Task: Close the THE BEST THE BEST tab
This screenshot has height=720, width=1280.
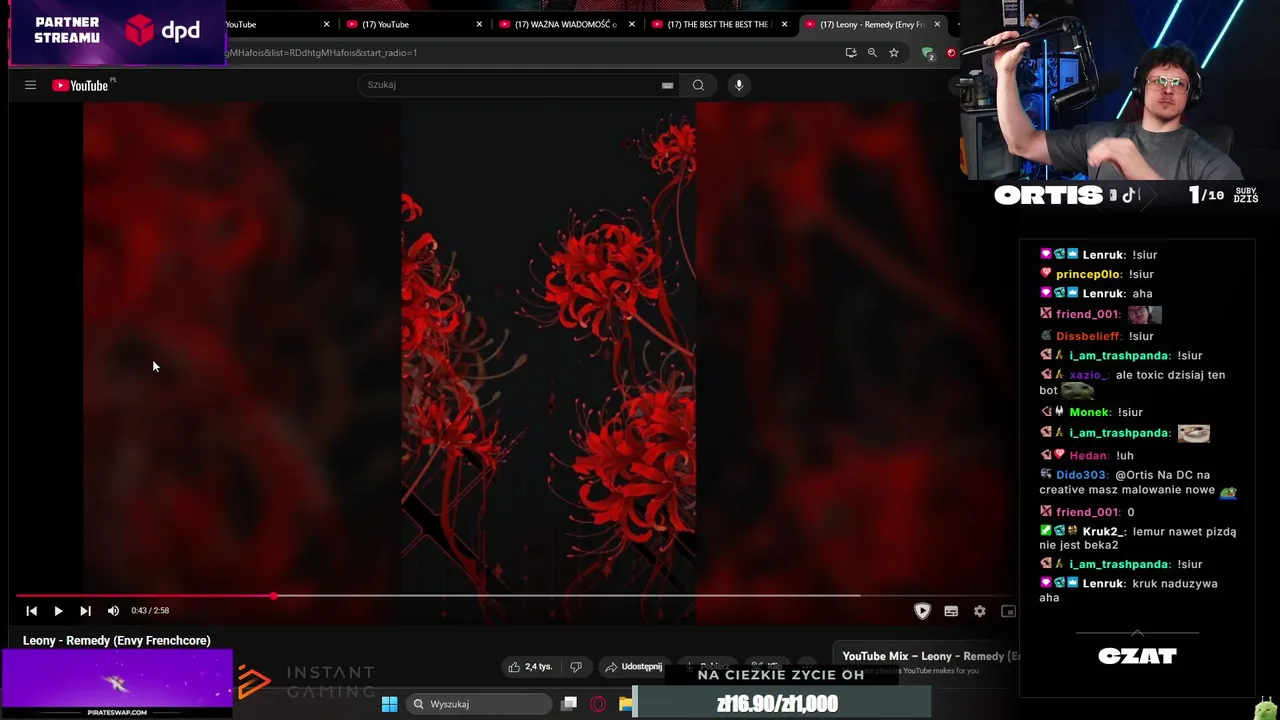Action: tap(784, 24)
